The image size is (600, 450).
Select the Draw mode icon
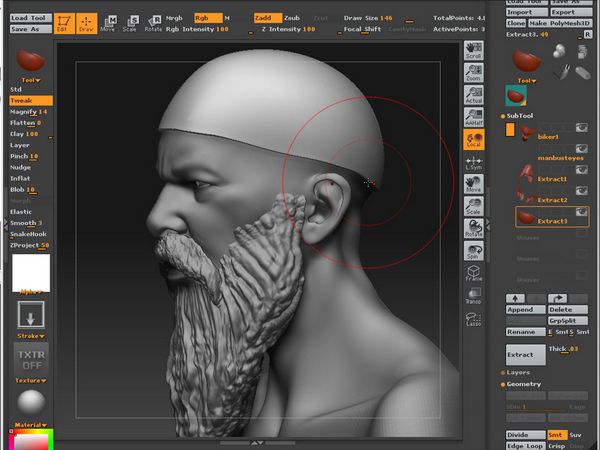click(x=87, y=21)
